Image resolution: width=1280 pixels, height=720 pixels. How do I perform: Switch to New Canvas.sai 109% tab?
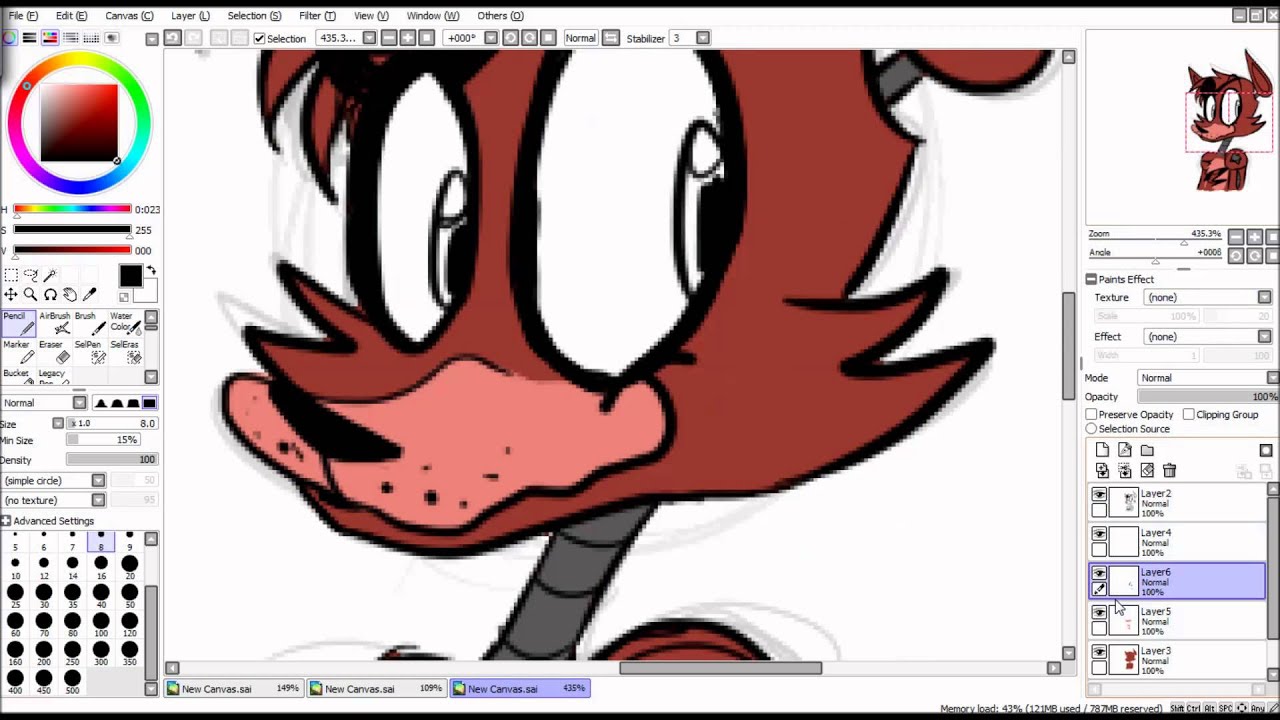[376, 688]
